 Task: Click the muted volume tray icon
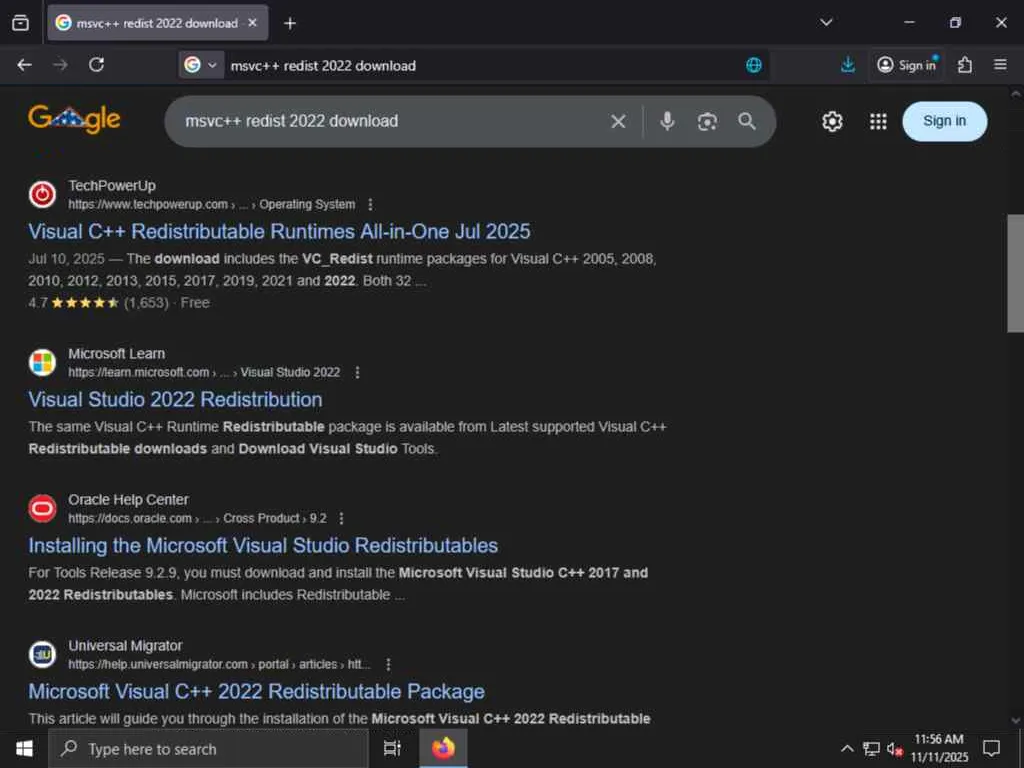point(895,749)
